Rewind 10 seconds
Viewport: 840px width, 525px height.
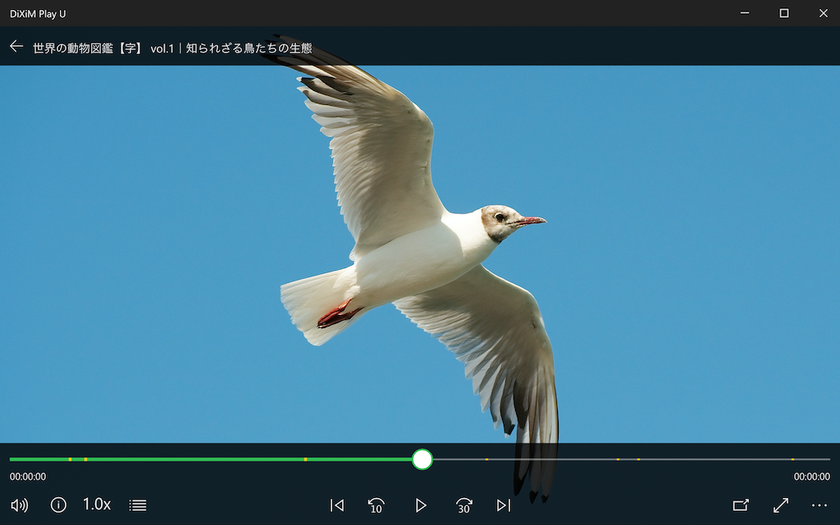(x=376, y=505)
